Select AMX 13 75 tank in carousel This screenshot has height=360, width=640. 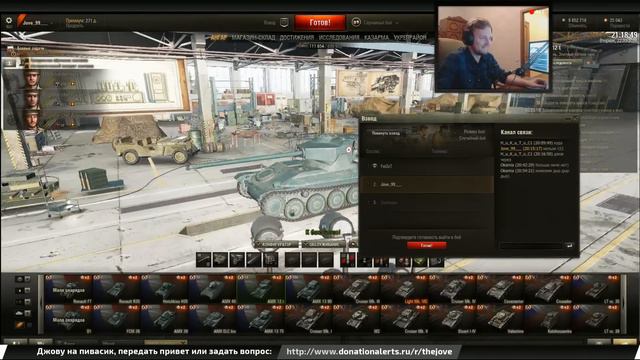tap(260, 319)
